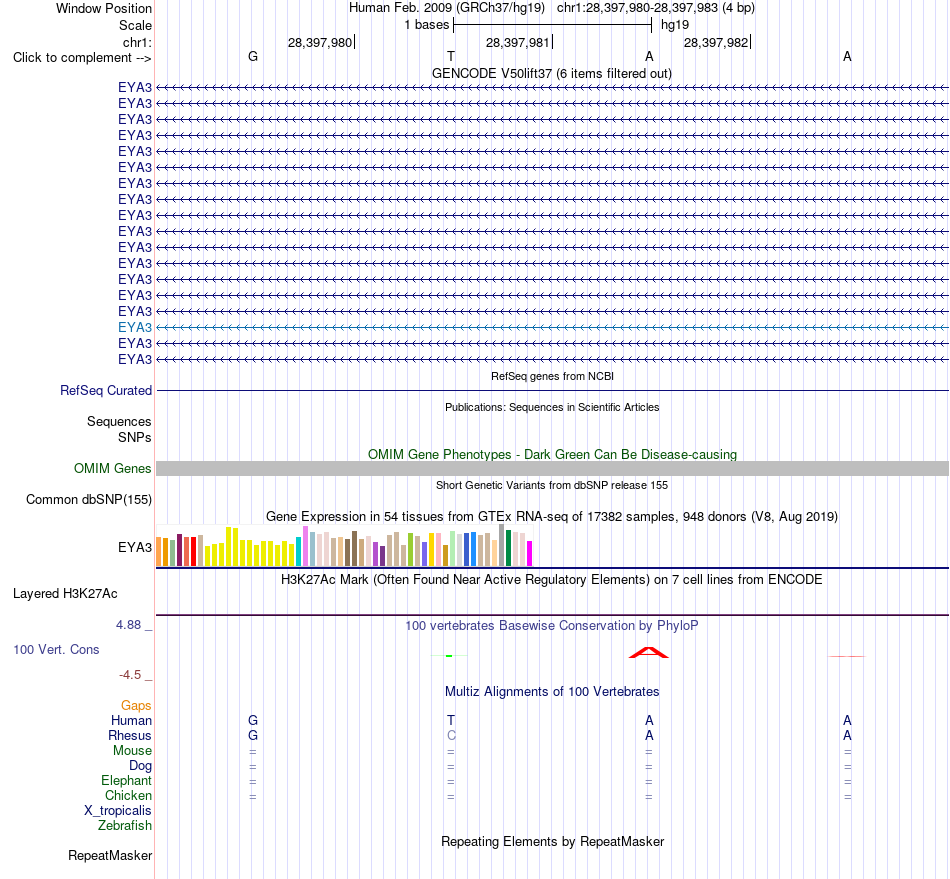950x879 pixels.
Task: Click the X_tropicalis alignment row label
Action: point(118,811)
